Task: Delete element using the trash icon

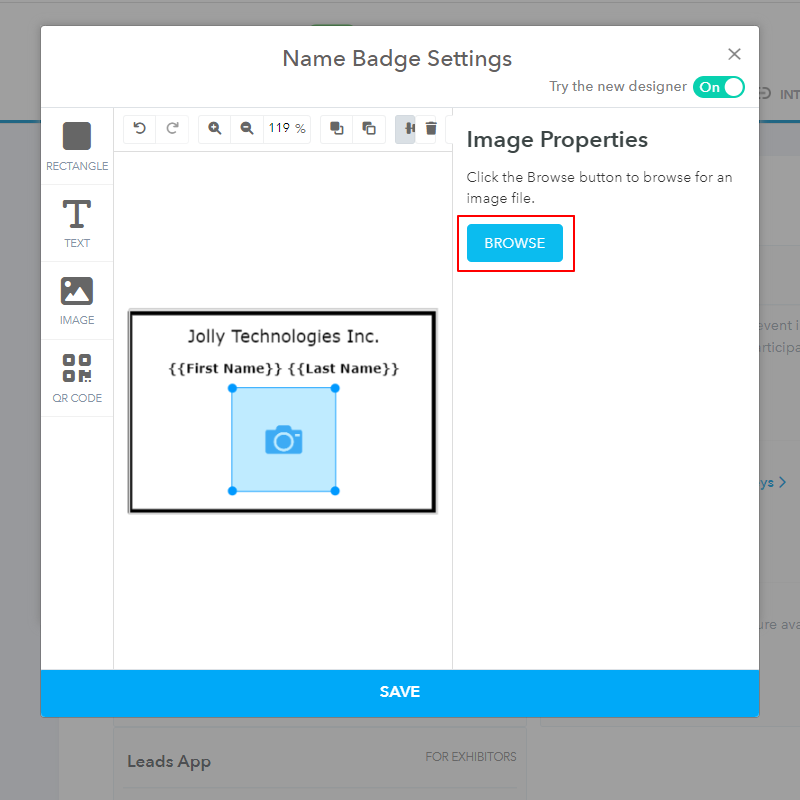Action: coord(431,128)
